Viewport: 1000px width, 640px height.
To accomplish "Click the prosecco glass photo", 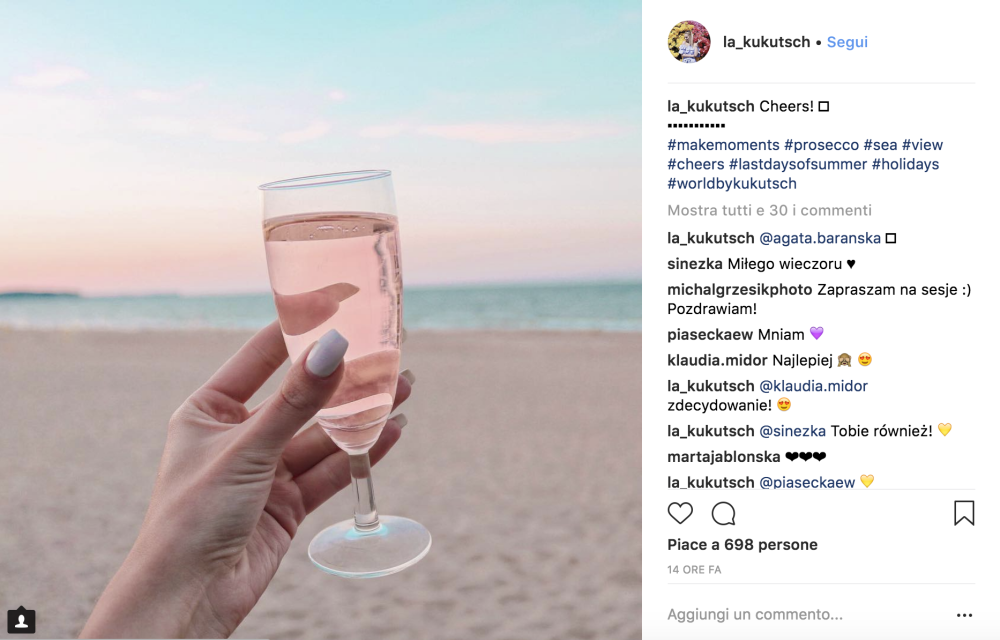I will tap(320, 320).
